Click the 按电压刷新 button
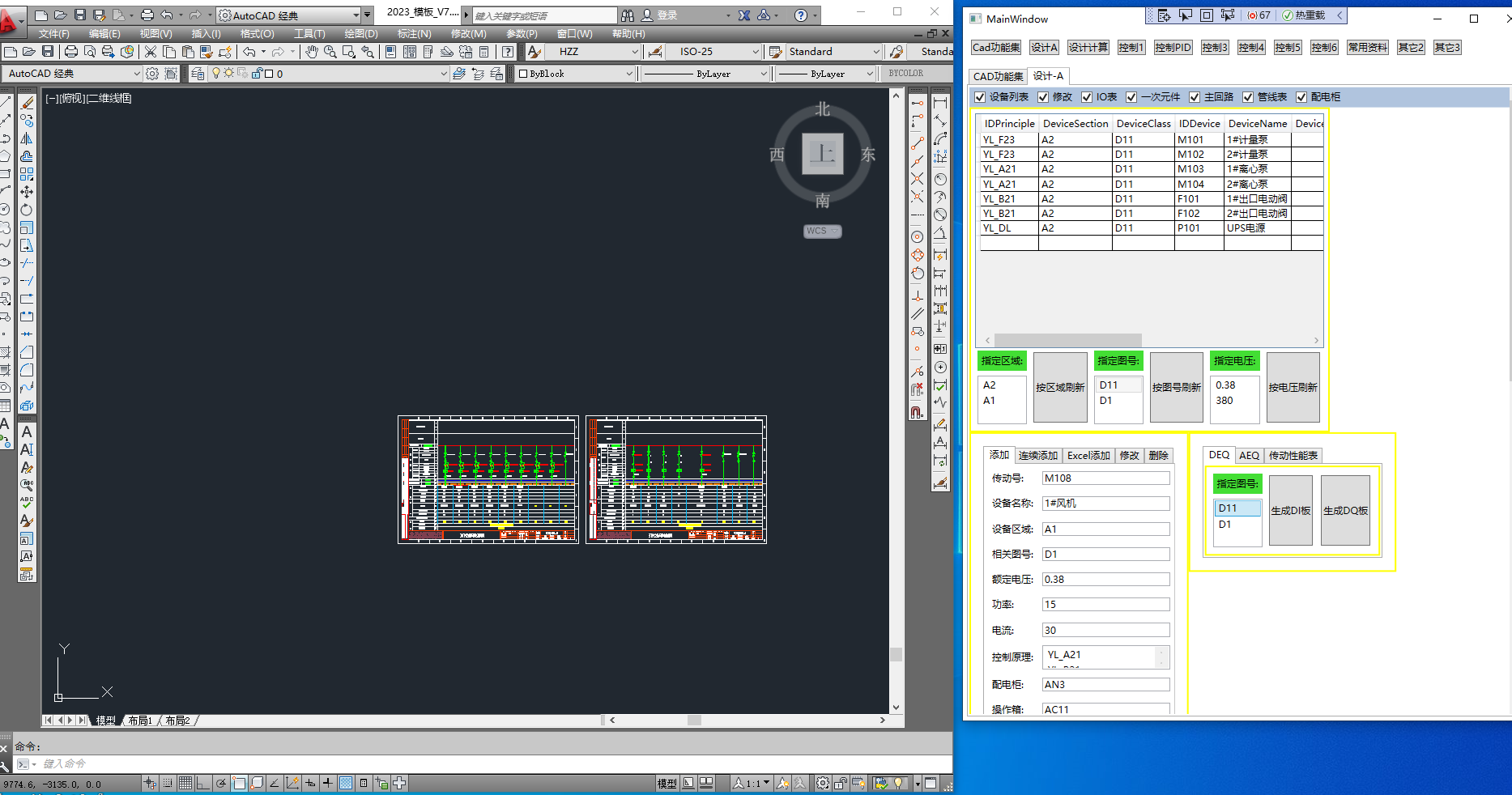Viewport: 1512px width, 795px height. point(1293,387)
